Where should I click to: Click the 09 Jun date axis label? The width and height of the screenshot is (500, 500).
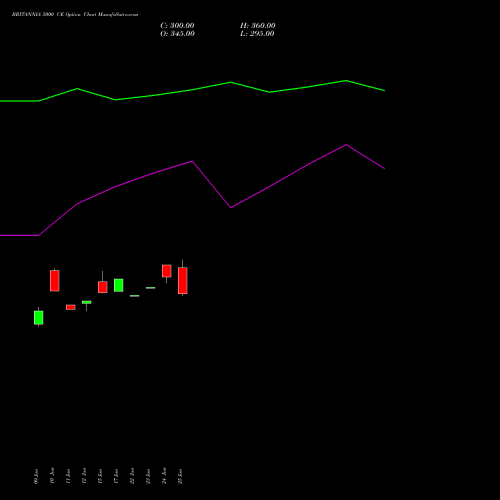pos(36,476)
